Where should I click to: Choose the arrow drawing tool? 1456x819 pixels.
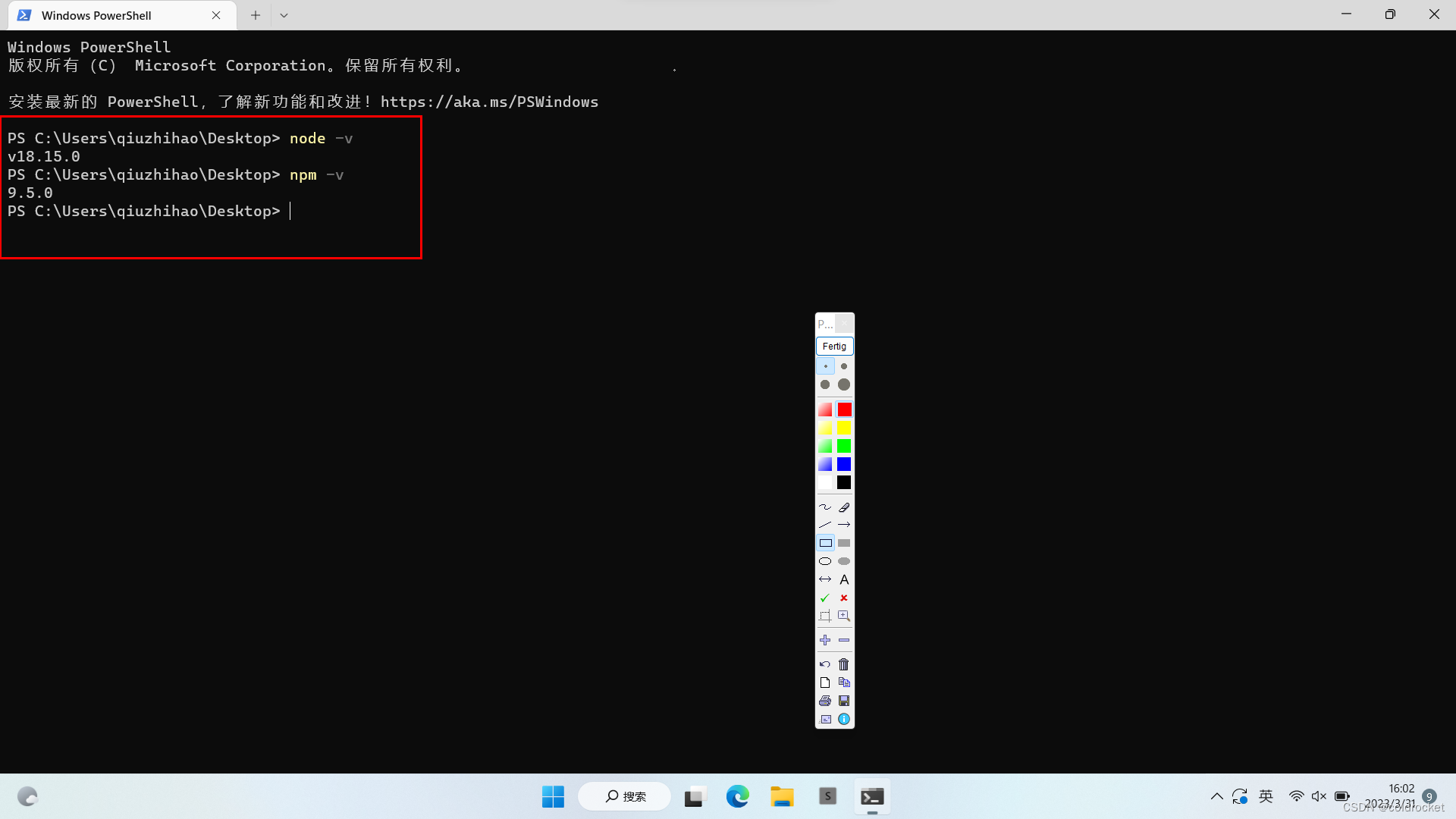pyautogui.click(x=844, y=524)
